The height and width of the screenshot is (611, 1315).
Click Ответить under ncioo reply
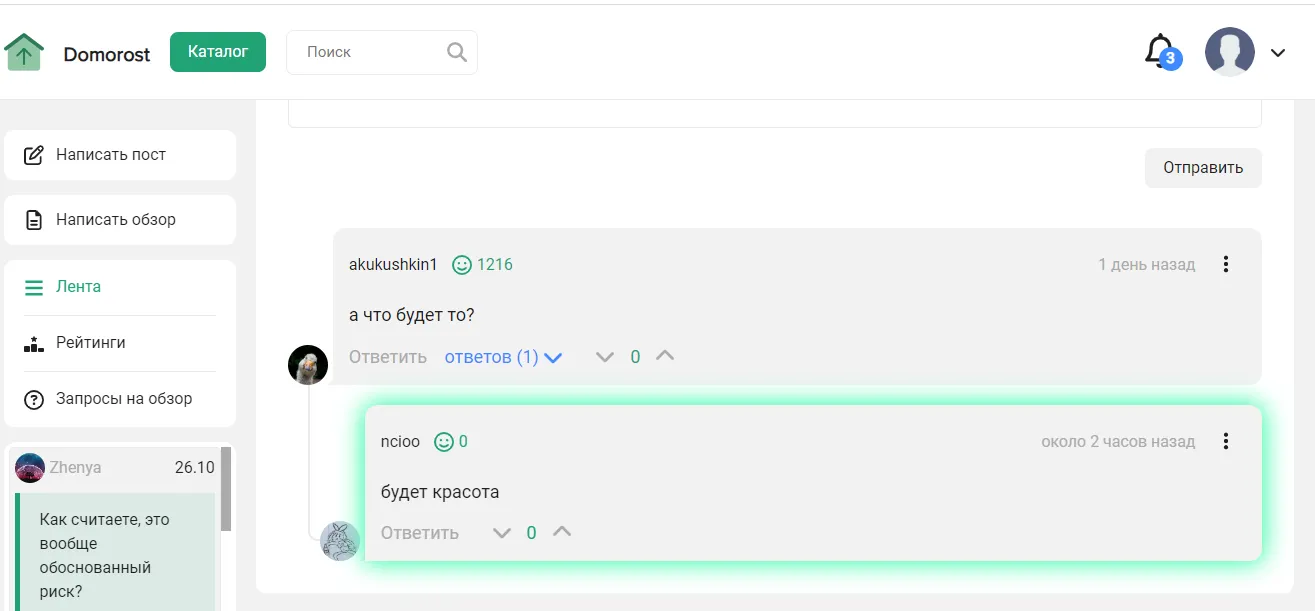(x=419, y=533)
